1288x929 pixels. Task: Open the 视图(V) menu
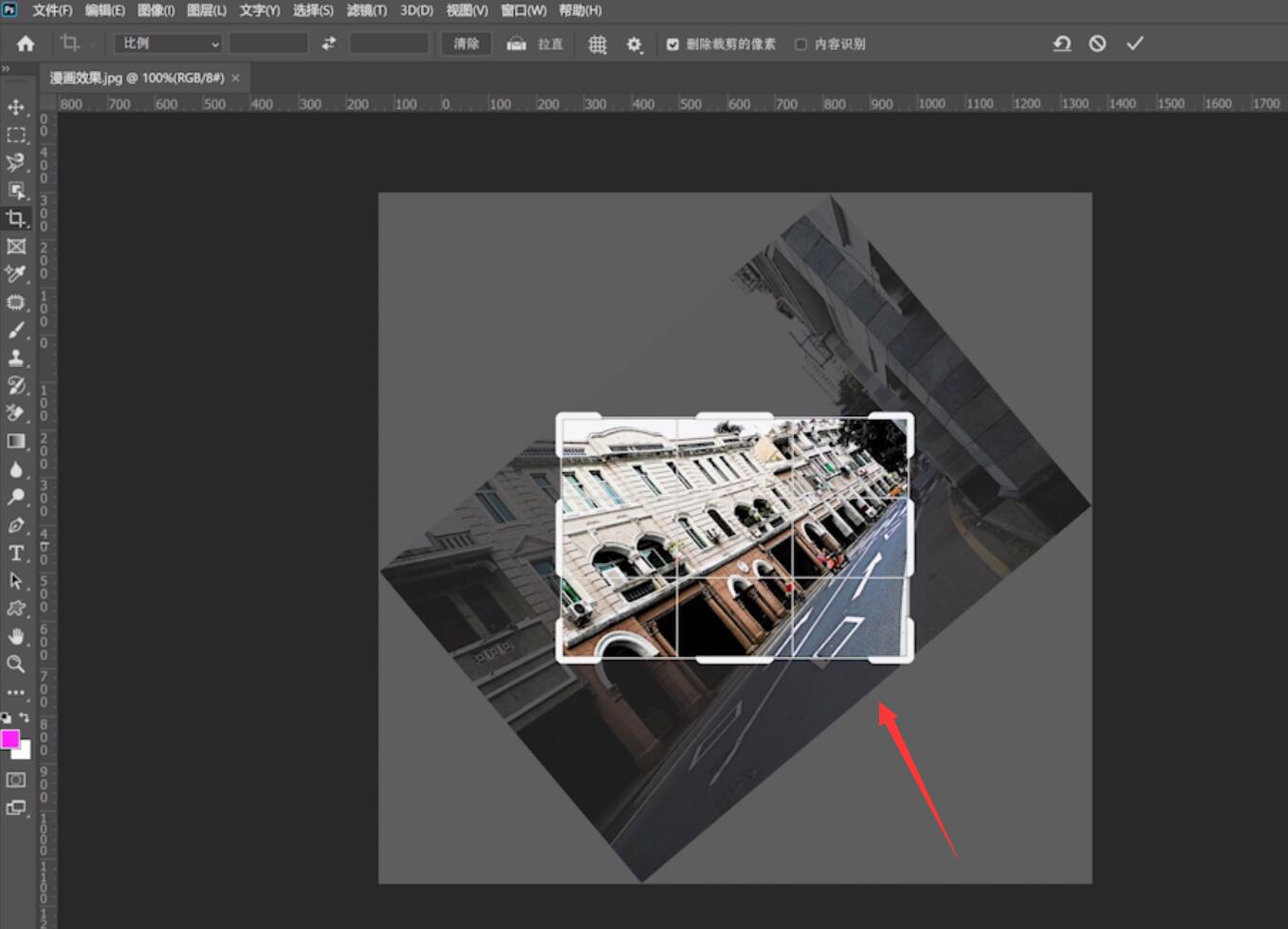pyautogui.click(x=468, y=10)
